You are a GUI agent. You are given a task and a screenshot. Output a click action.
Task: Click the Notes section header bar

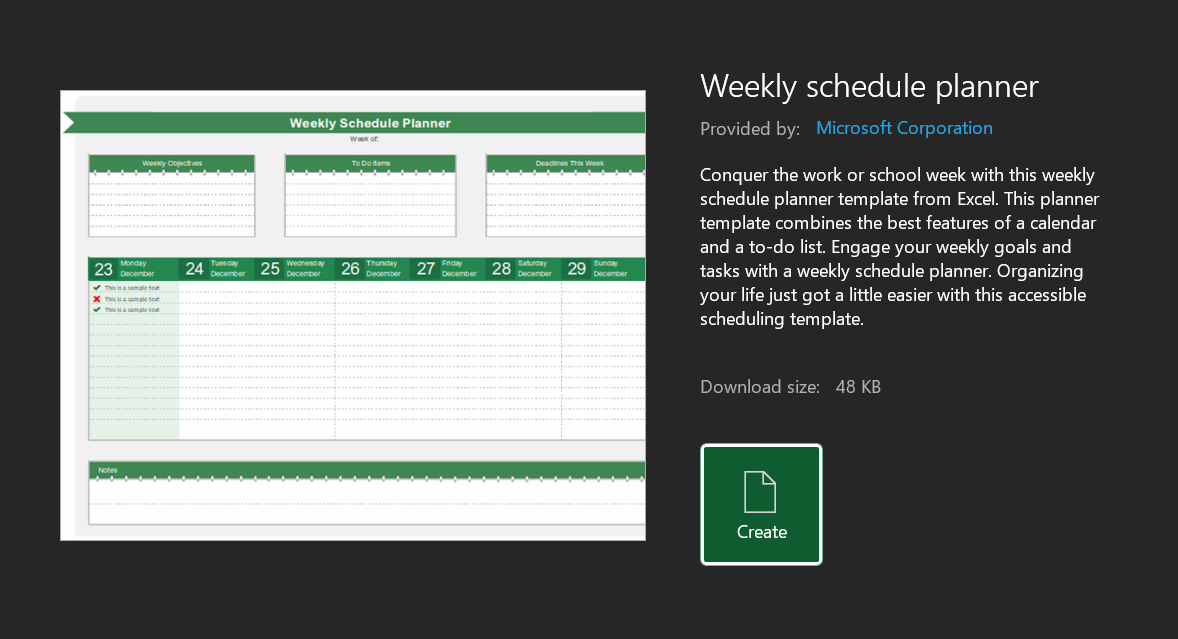pos(365,469)
